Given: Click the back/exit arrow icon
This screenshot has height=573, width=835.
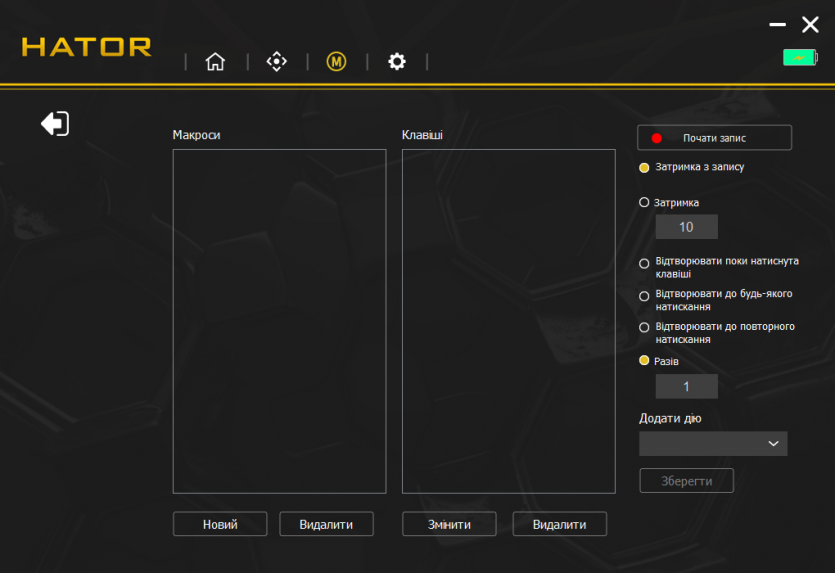Looking at the screenshot, I should click(55, 124).
